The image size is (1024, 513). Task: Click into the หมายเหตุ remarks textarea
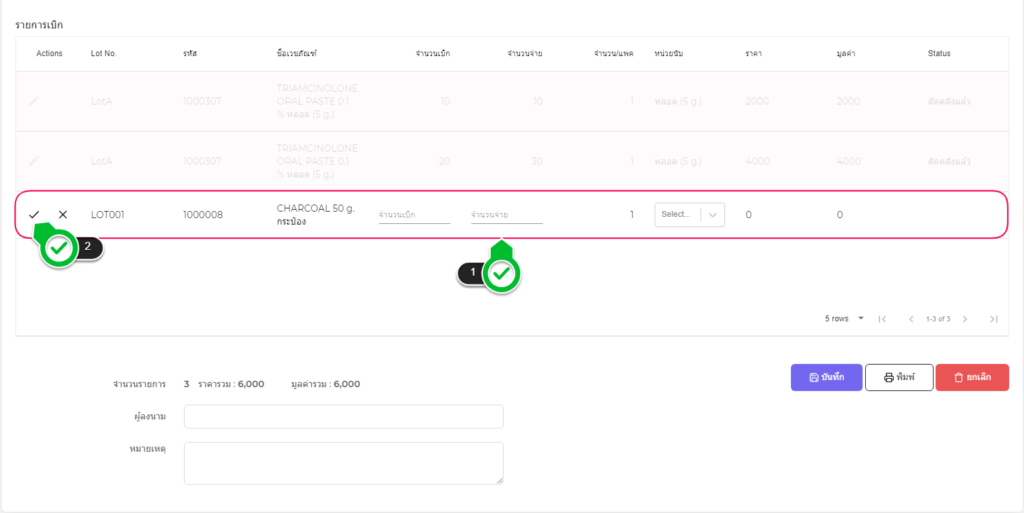tap(343, 463)
